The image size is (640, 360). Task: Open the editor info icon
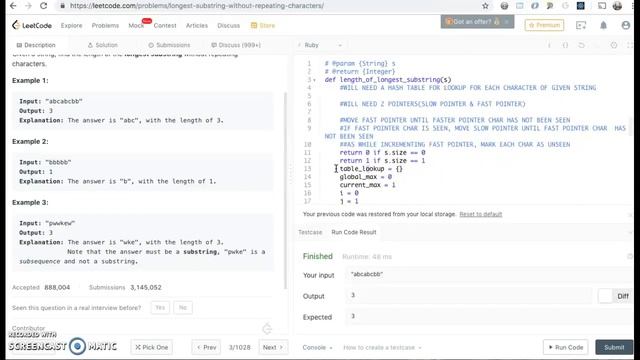pos(549,45)
